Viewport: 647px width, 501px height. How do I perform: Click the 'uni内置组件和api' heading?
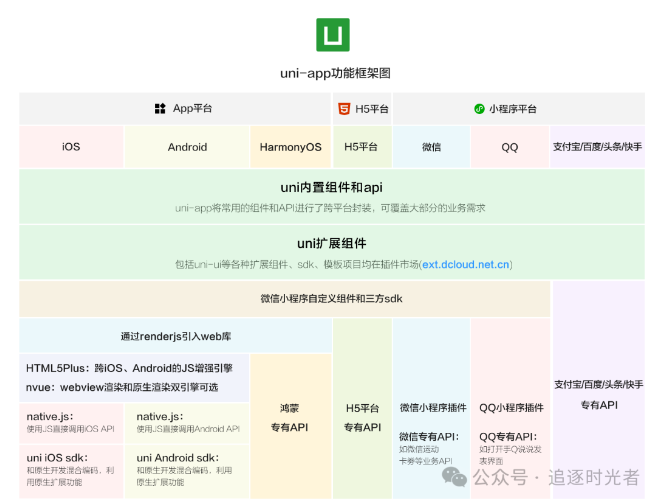[331, 188]
